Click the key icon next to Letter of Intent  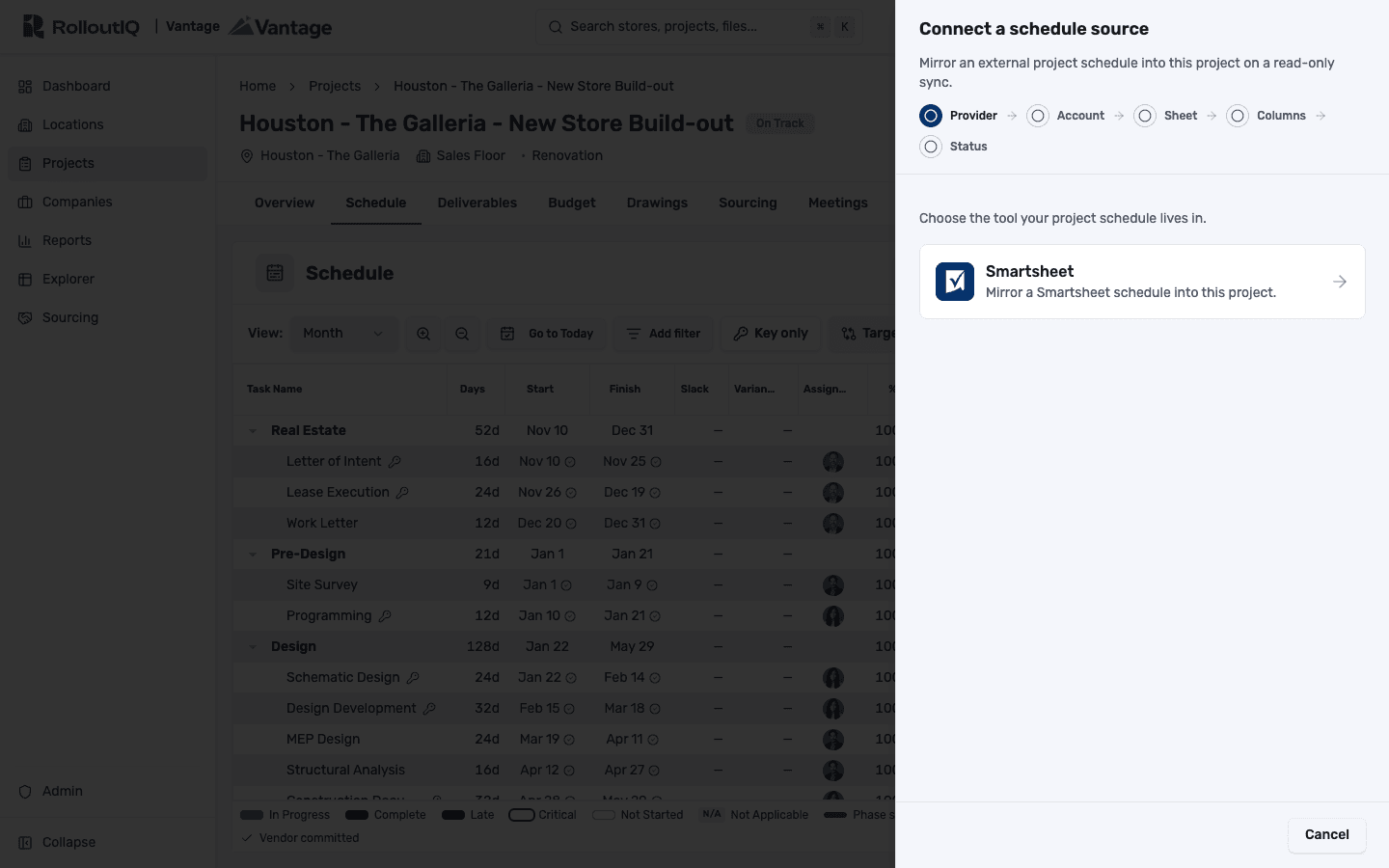pos(395,462)
